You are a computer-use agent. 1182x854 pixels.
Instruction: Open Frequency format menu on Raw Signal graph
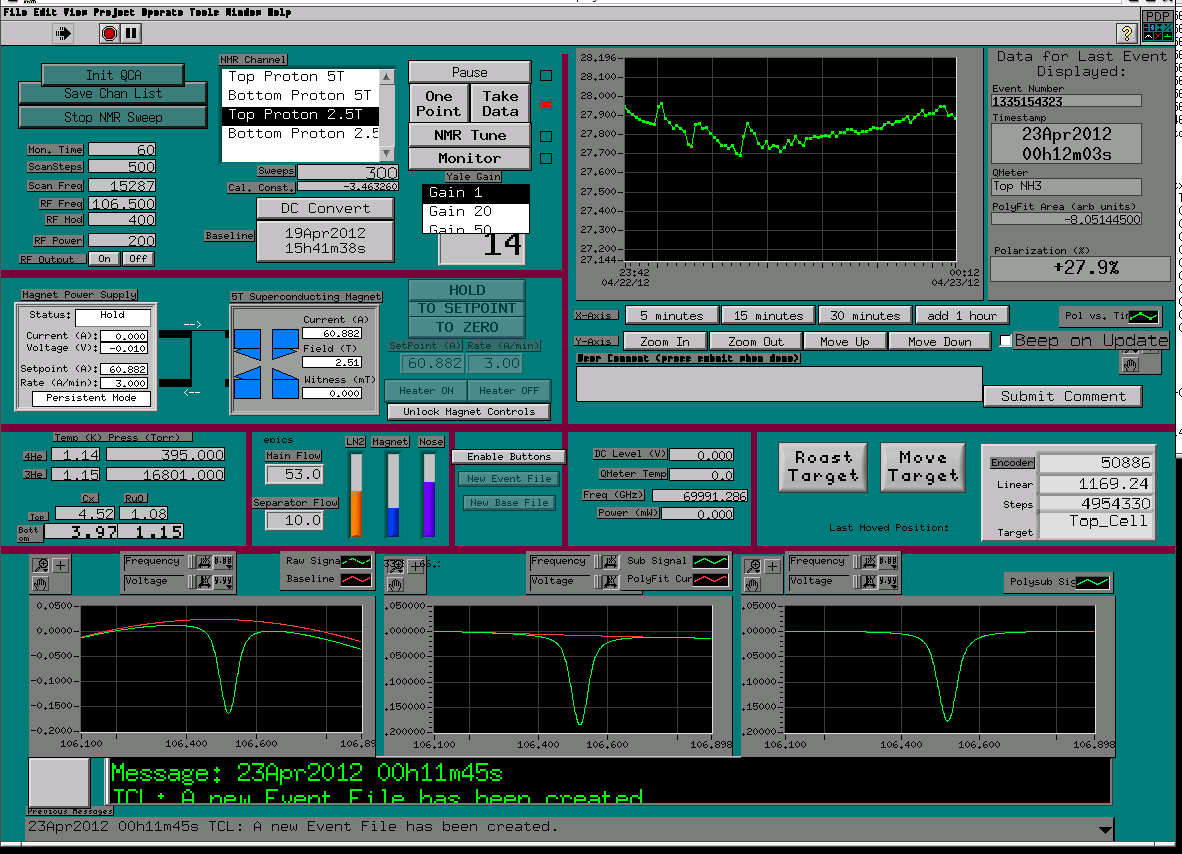(x=223, y=562)
